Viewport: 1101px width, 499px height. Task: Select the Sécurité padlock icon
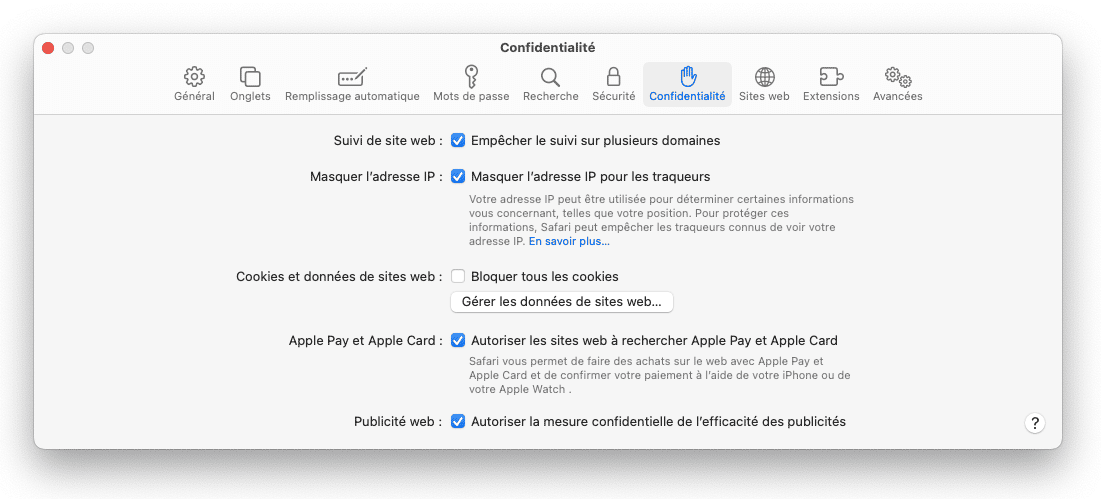pyautogui.click(x=614, y=76)
